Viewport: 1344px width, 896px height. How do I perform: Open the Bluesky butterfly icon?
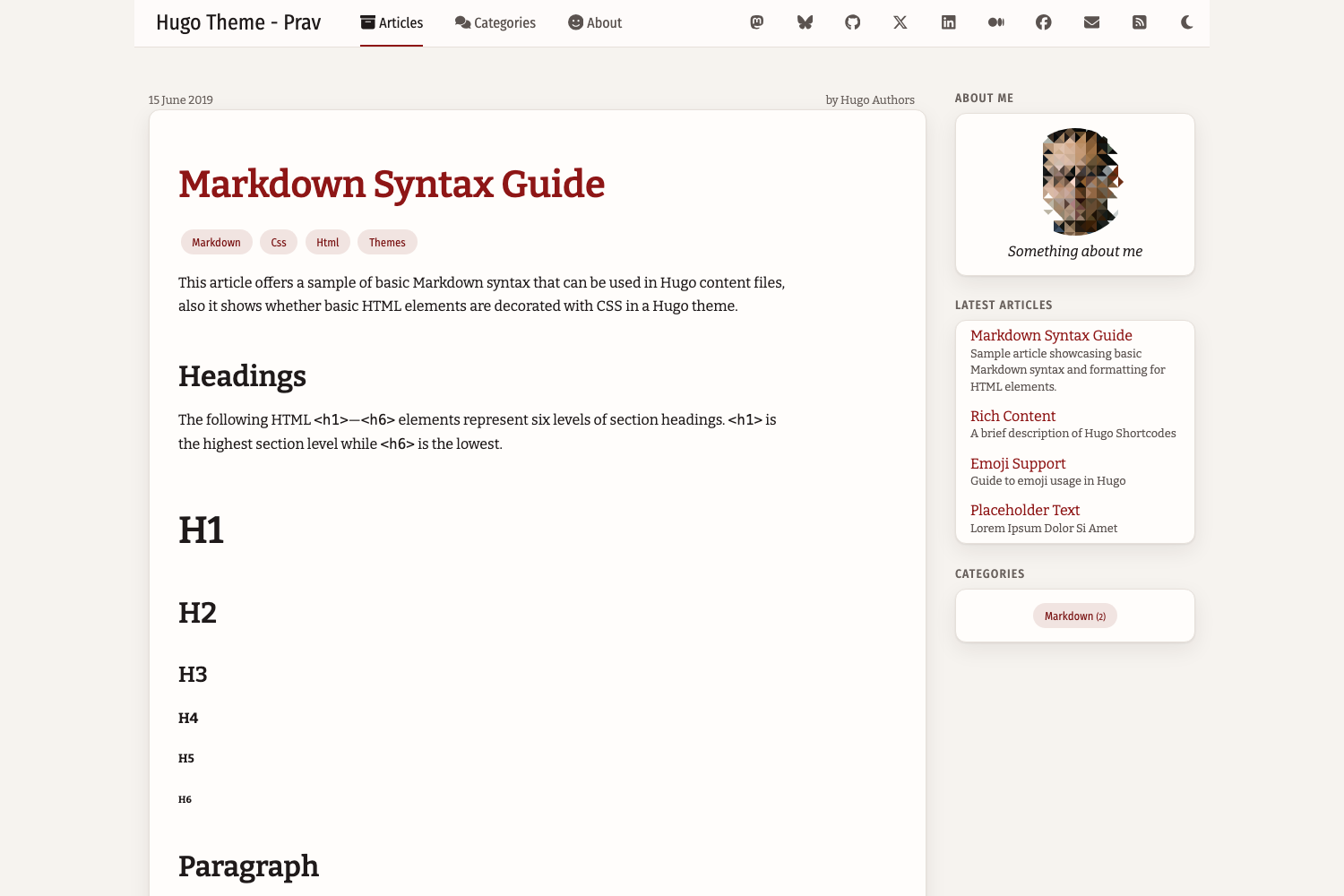point(805,22)
